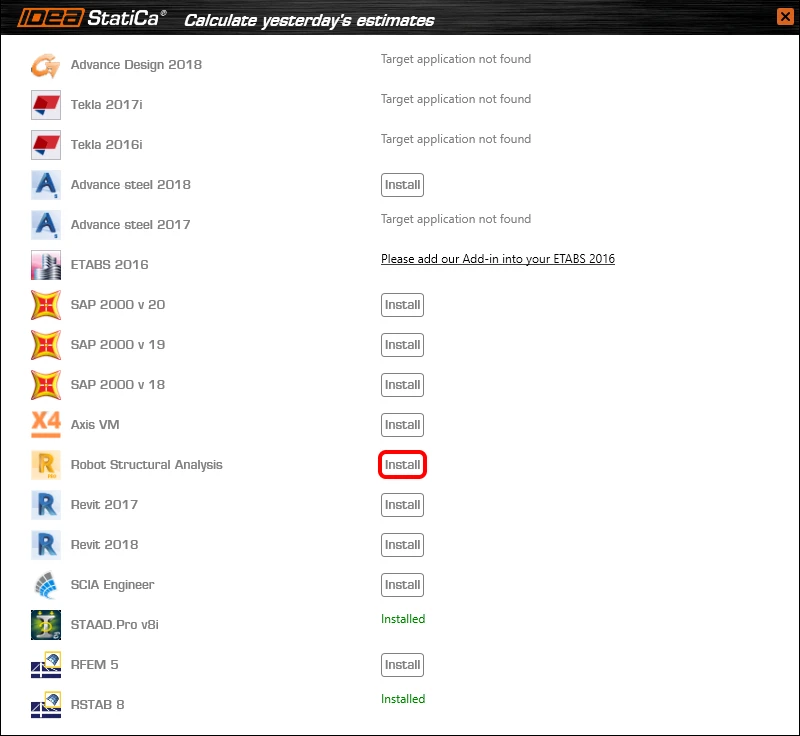Select the 'SAP 2000 v 18' label
This screenshot has height=736, width=800.
click(x=118, y=385)
